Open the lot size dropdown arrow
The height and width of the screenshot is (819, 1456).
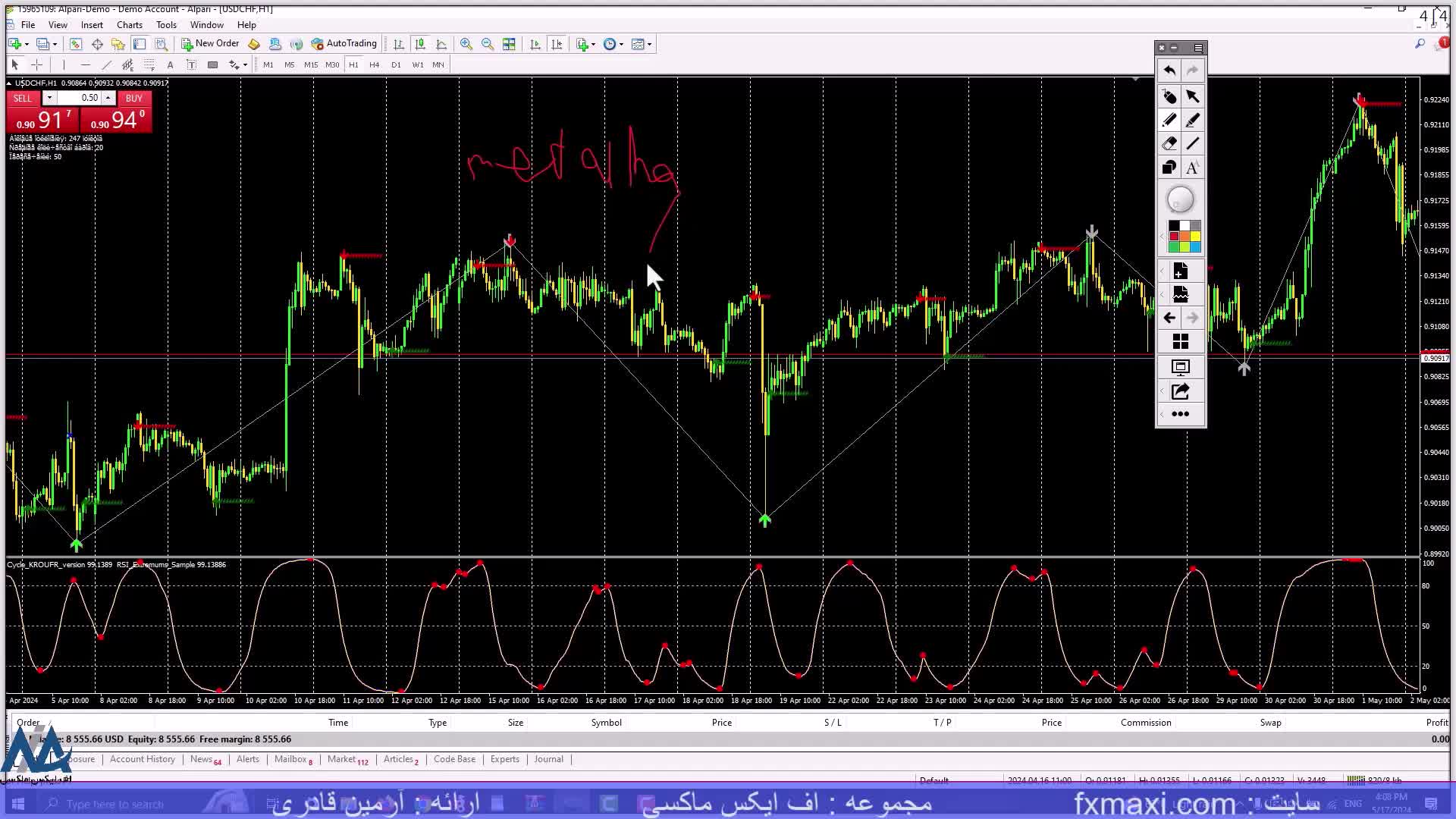click(x=49, y=98)
